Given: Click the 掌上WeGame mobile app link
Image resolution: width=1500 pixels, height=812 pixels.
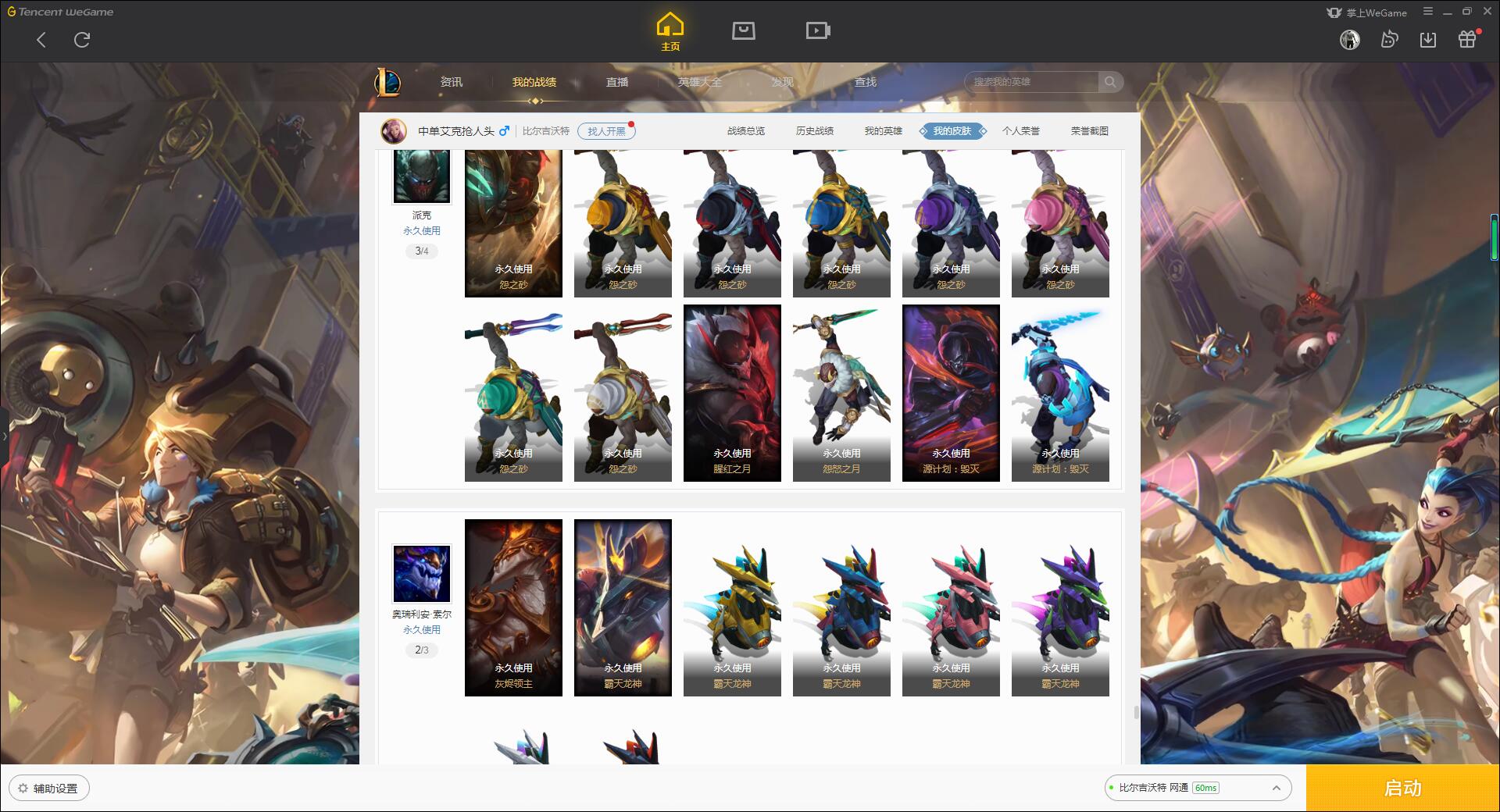Looking at the screenshot, I should pyautogui.click(x=1367, y=12).
